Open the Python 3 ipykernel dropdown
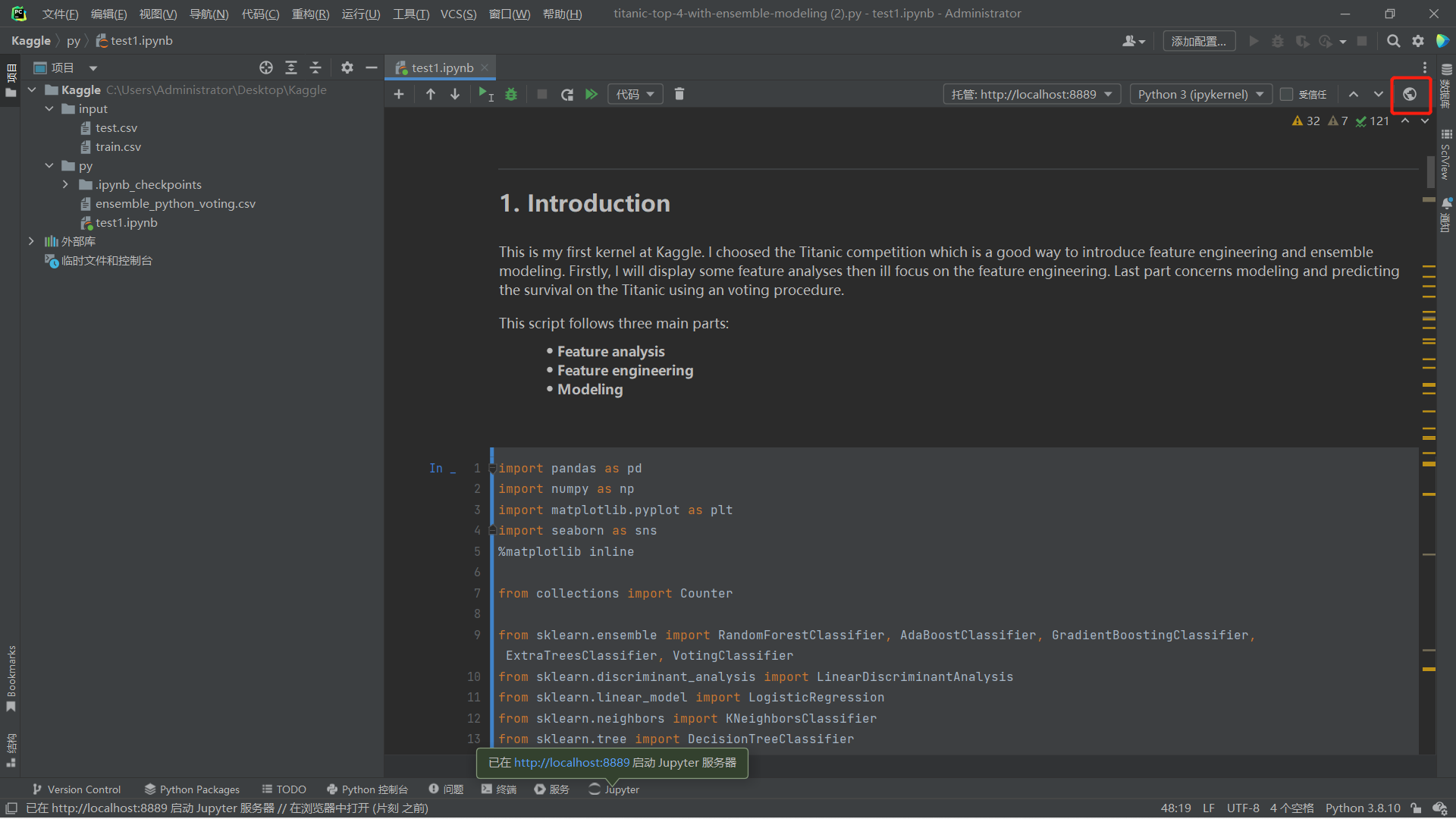This screenshot has height=819, width=1456. [x=1200, y=94]
